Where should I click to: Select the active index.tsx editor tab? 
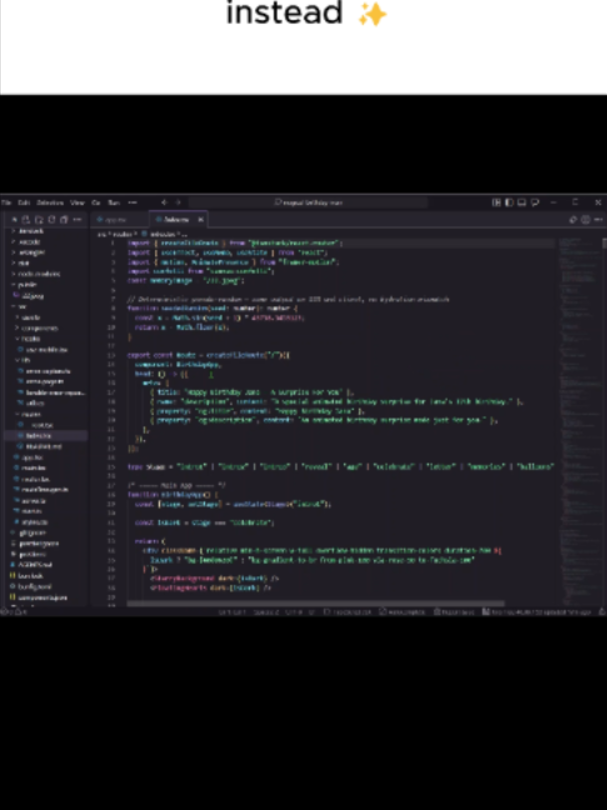[x=176, y=220]
